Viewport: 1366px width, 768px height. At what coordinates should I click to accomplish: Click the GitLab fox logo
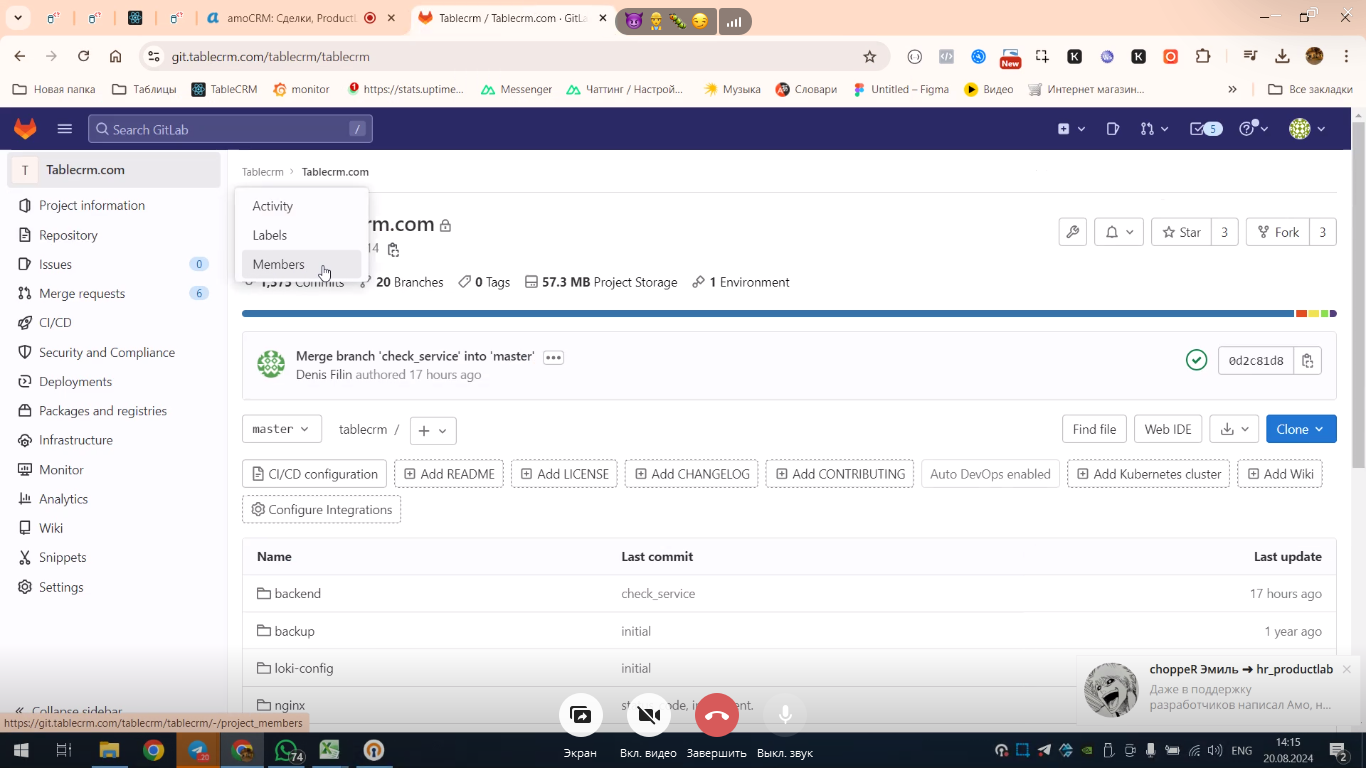pyautogui.click(x=25, y=129)
